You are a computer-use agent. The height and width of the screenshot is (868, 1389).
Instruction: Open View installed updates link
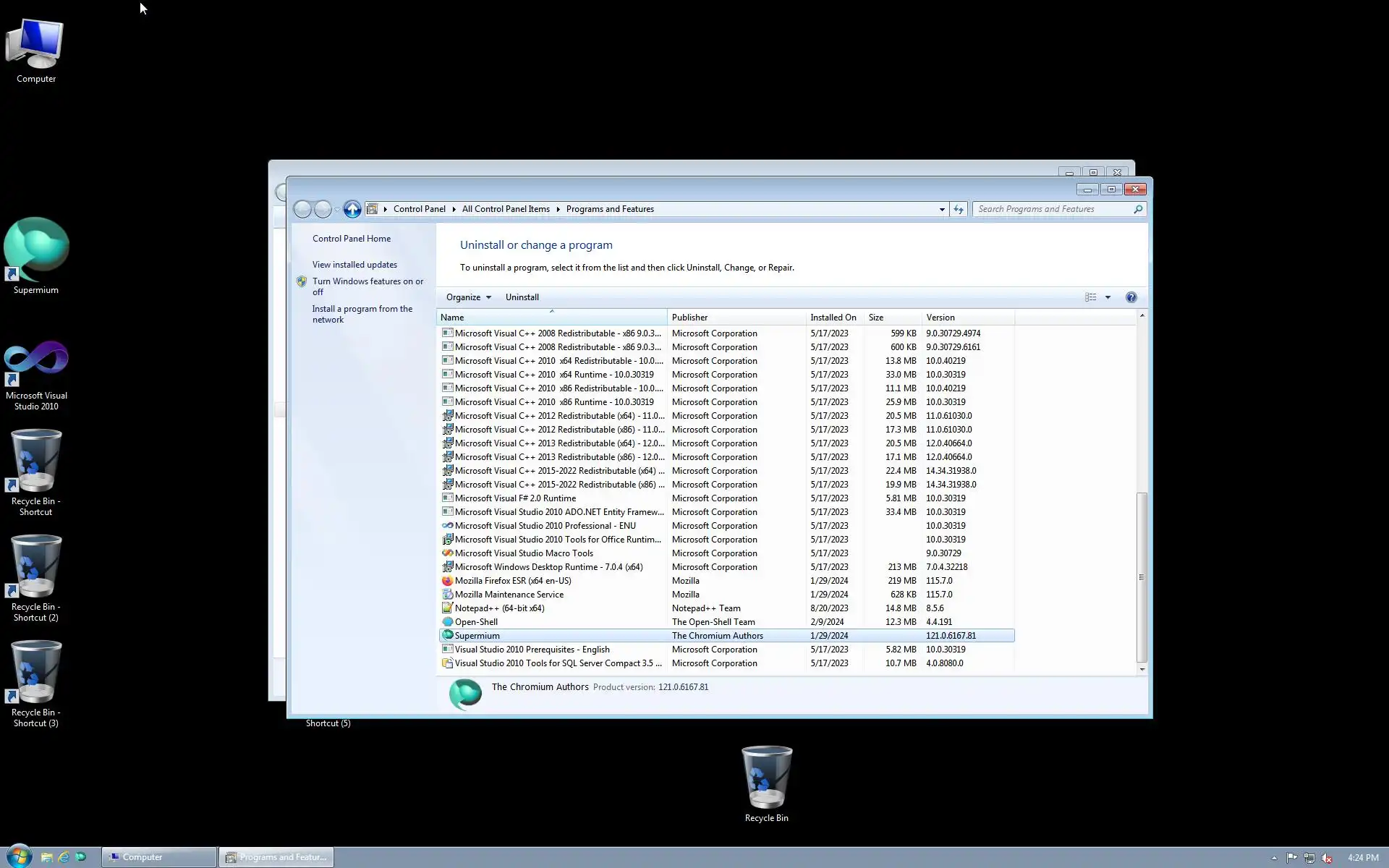point(354,265)
